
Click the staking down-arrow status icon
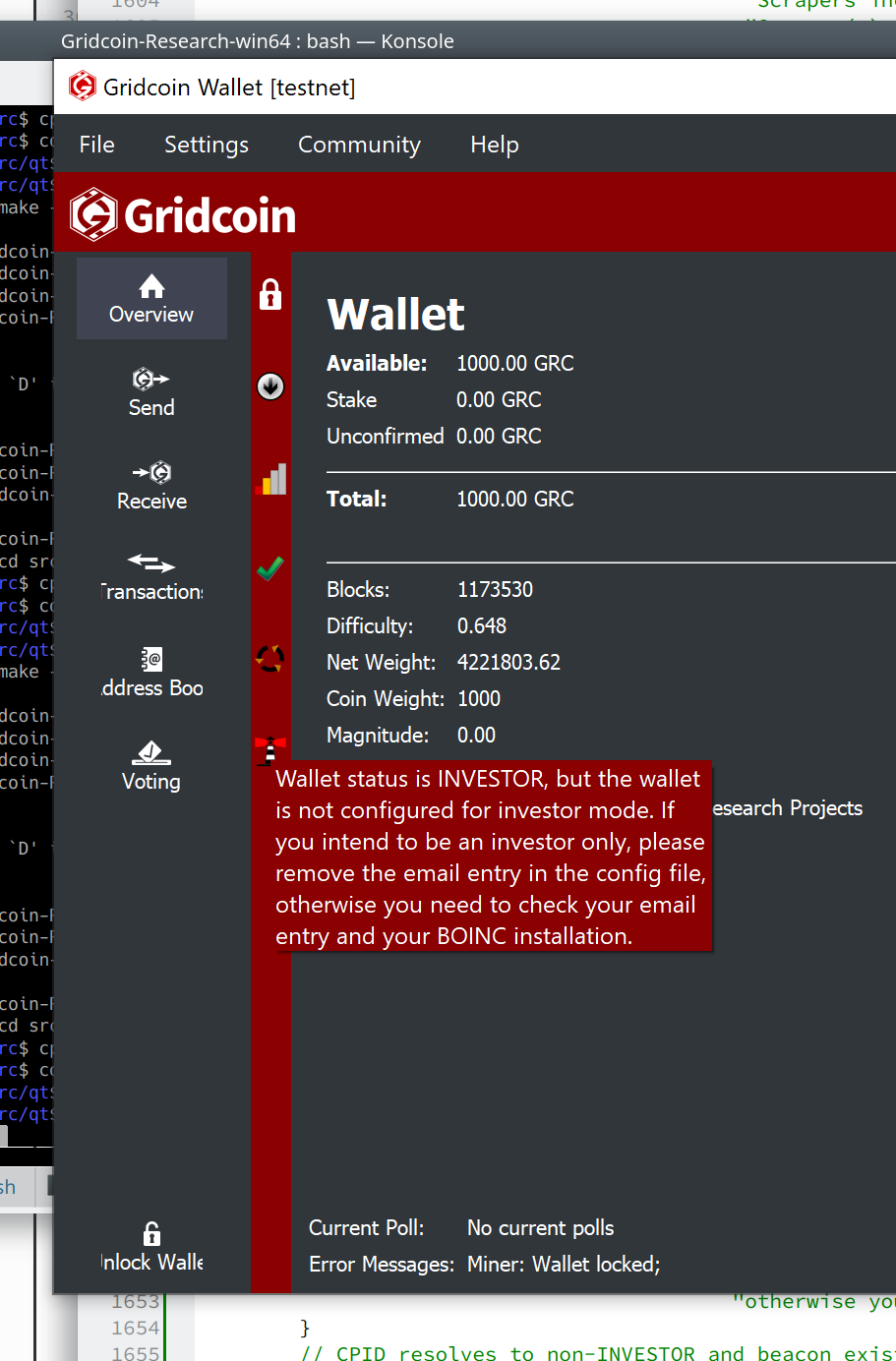(x=270, y=386)
